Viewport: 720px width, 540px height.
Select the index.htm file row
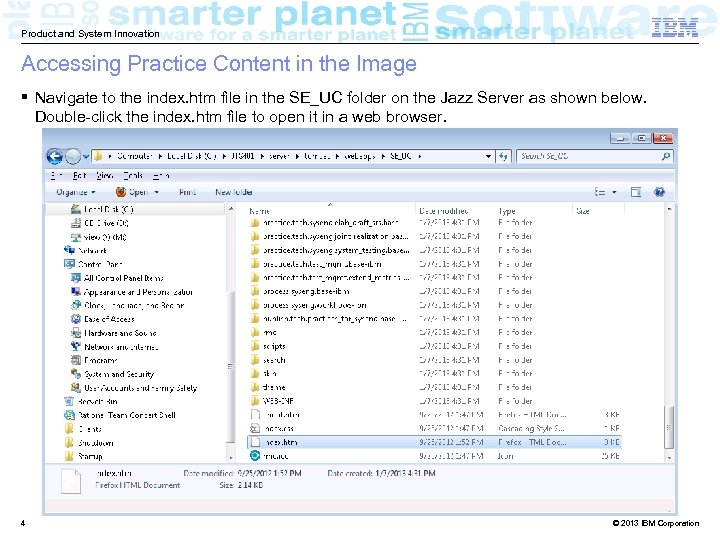coord(433,442)
